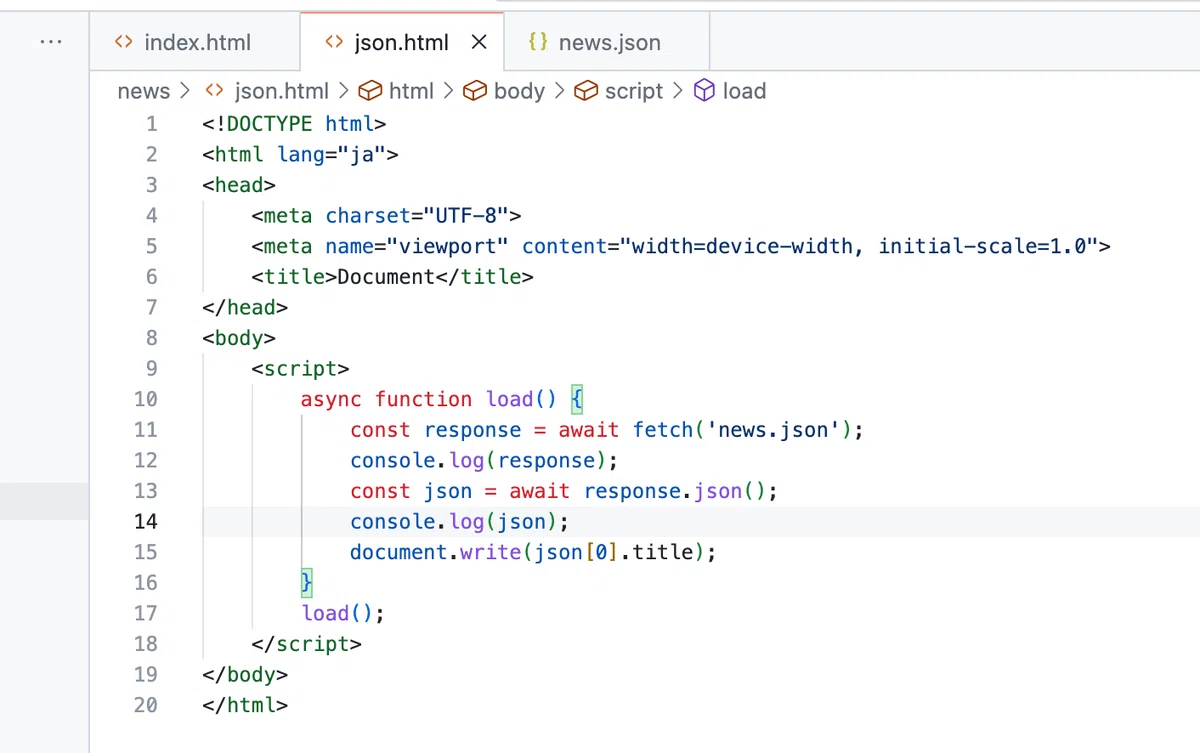The height and width of the screenshot is (753, 1200).
Task: Open the html breadcrumb element
Action: coord(411,91)
